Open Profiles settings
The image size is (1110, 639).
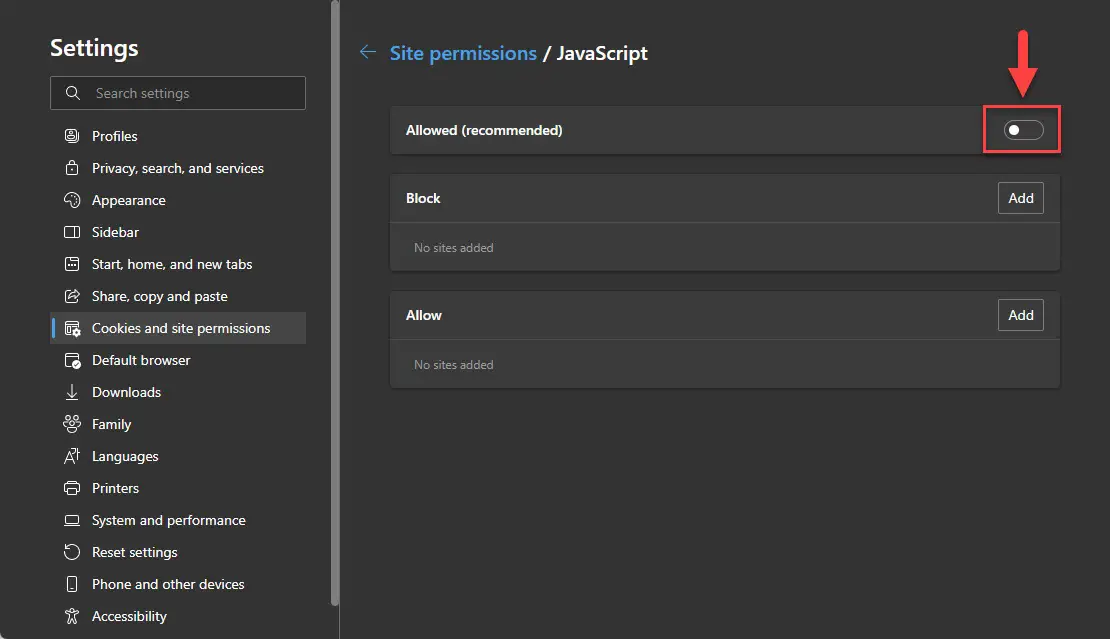point(178,136)
